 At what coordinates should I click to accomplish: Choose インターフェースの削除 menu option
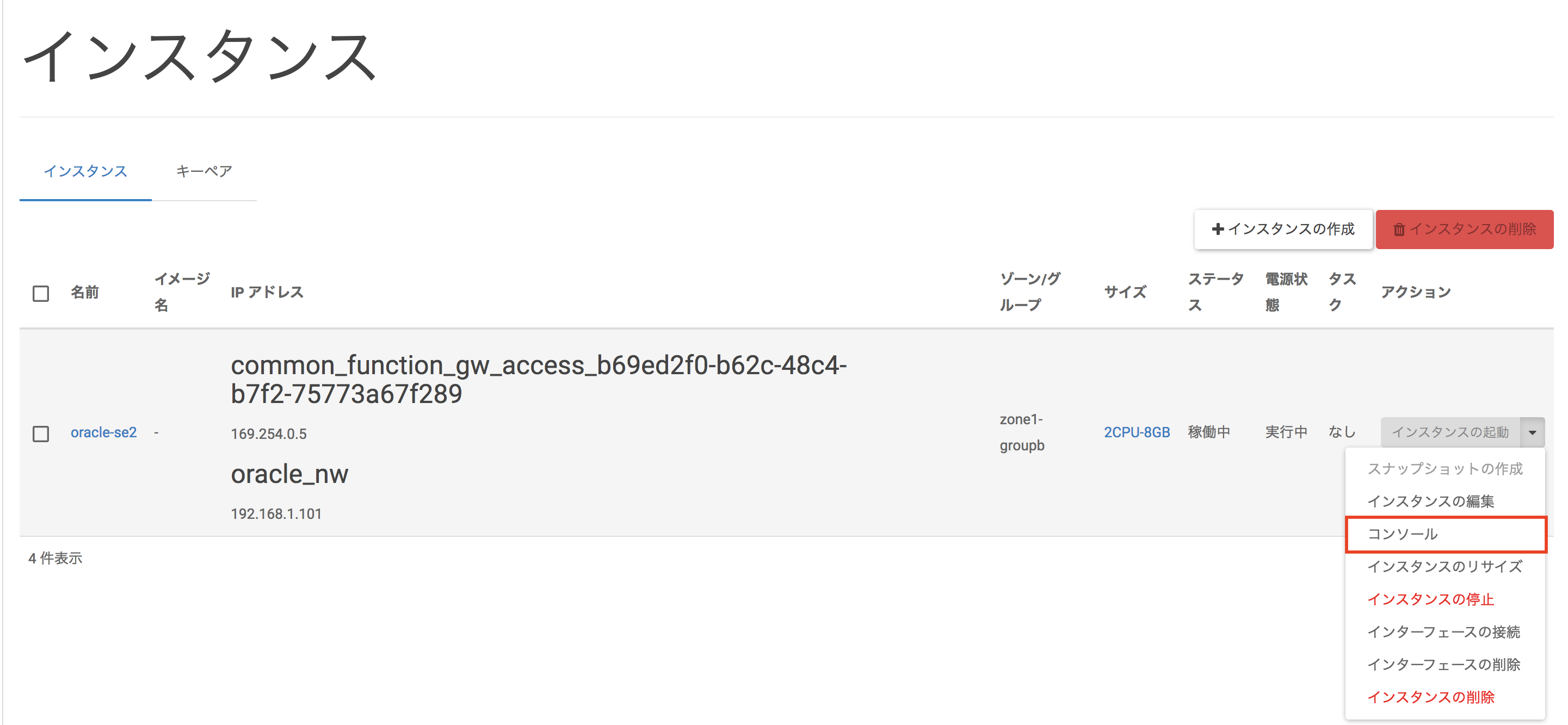(1443, 664)
